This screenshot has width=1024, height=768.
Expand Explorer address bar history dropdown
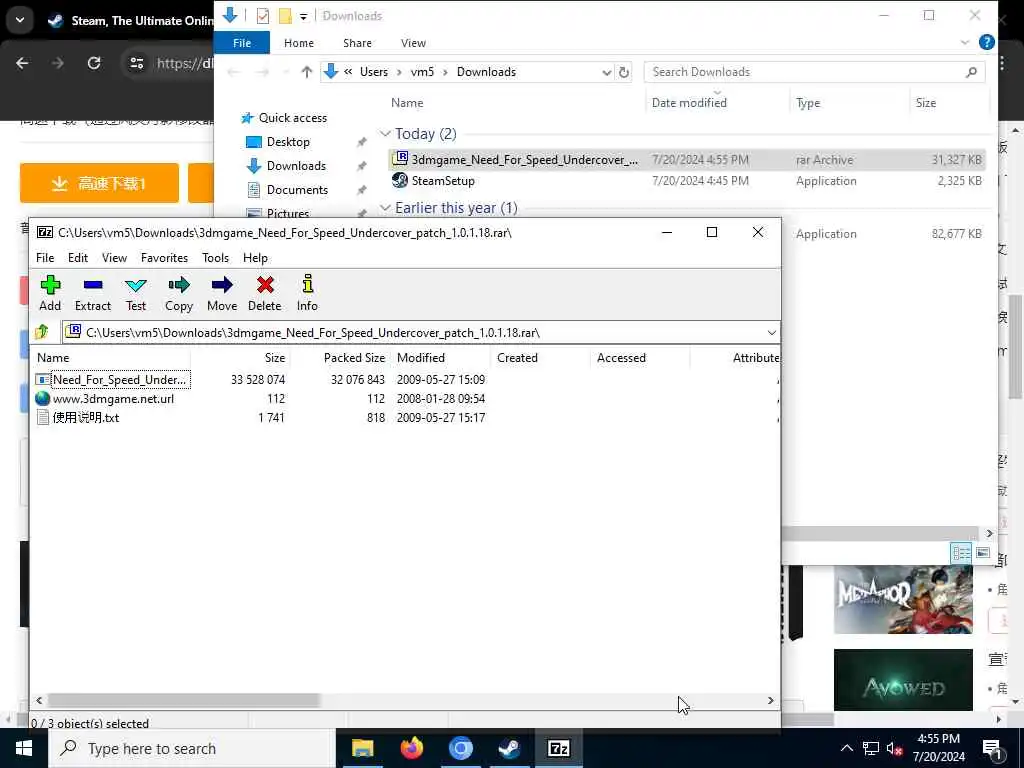coord(607,72)
